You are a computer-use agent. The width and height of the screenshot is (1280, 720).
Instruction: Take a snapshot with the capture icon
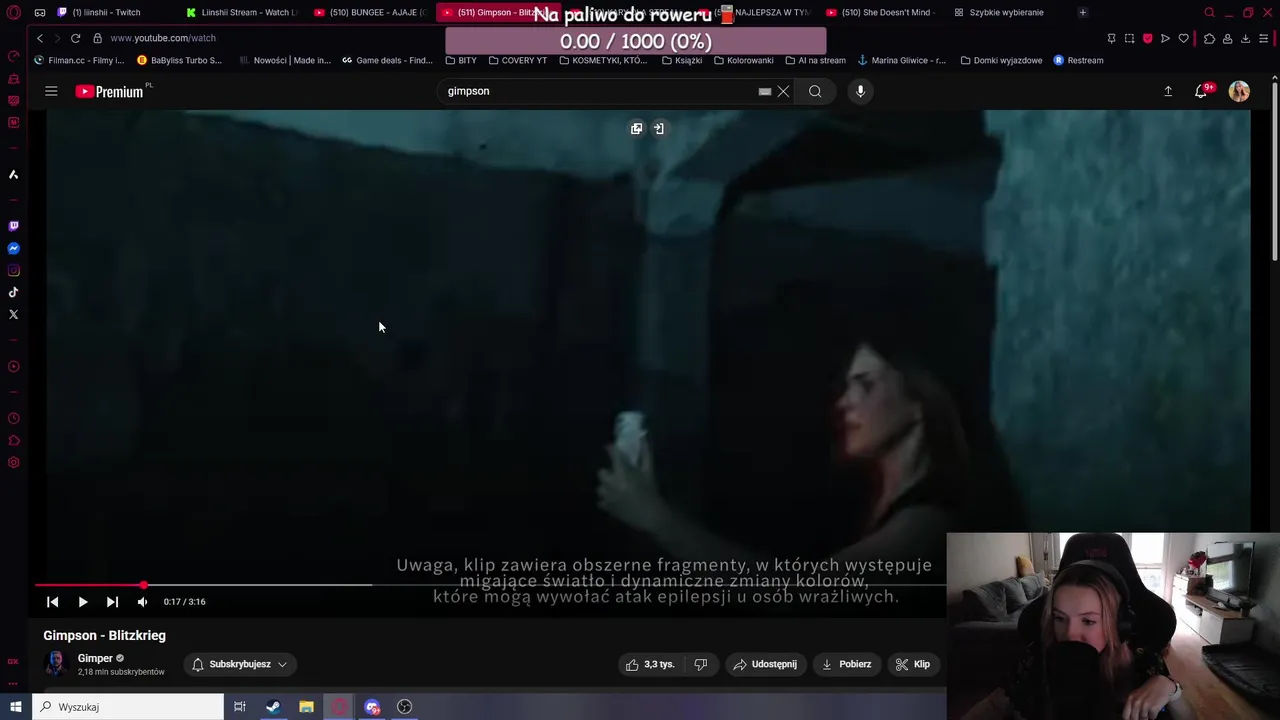click(1129, 38)
